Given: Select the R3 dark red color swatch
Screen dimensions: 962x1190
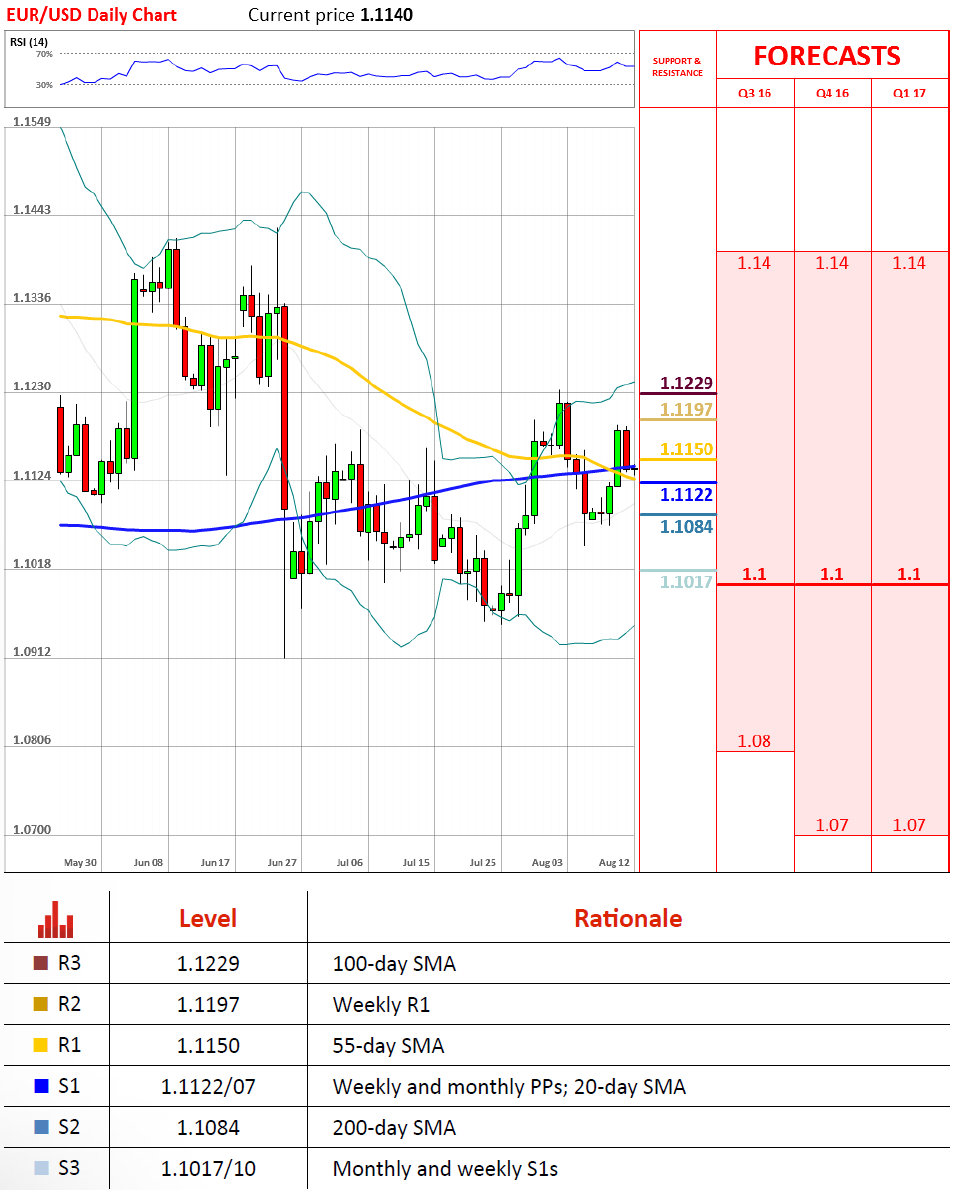Looking at the screenshot, I should coord(41,963).
